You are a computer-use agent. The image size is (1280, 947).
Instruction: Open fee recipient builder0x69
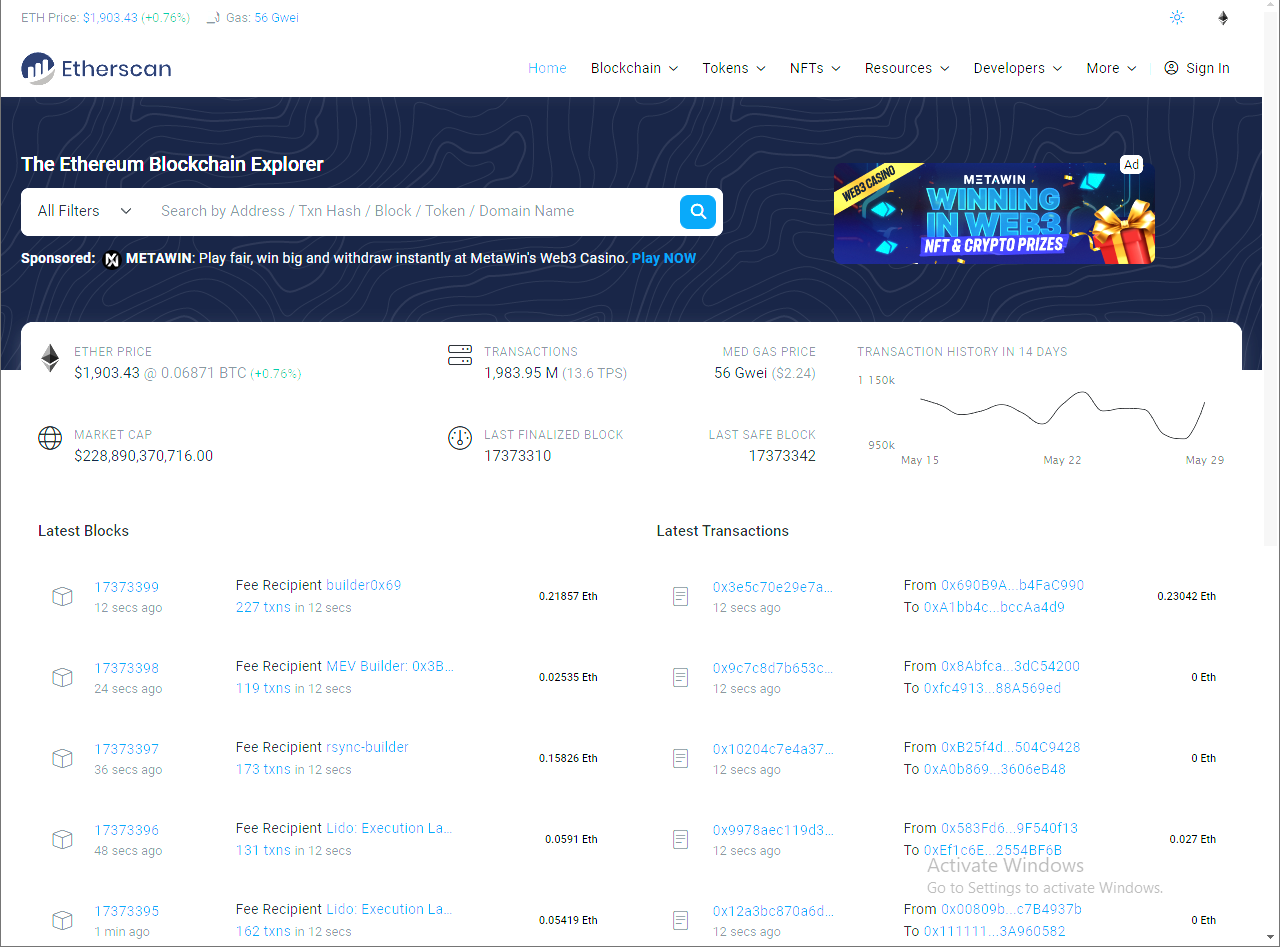click(x=363, y=585)
